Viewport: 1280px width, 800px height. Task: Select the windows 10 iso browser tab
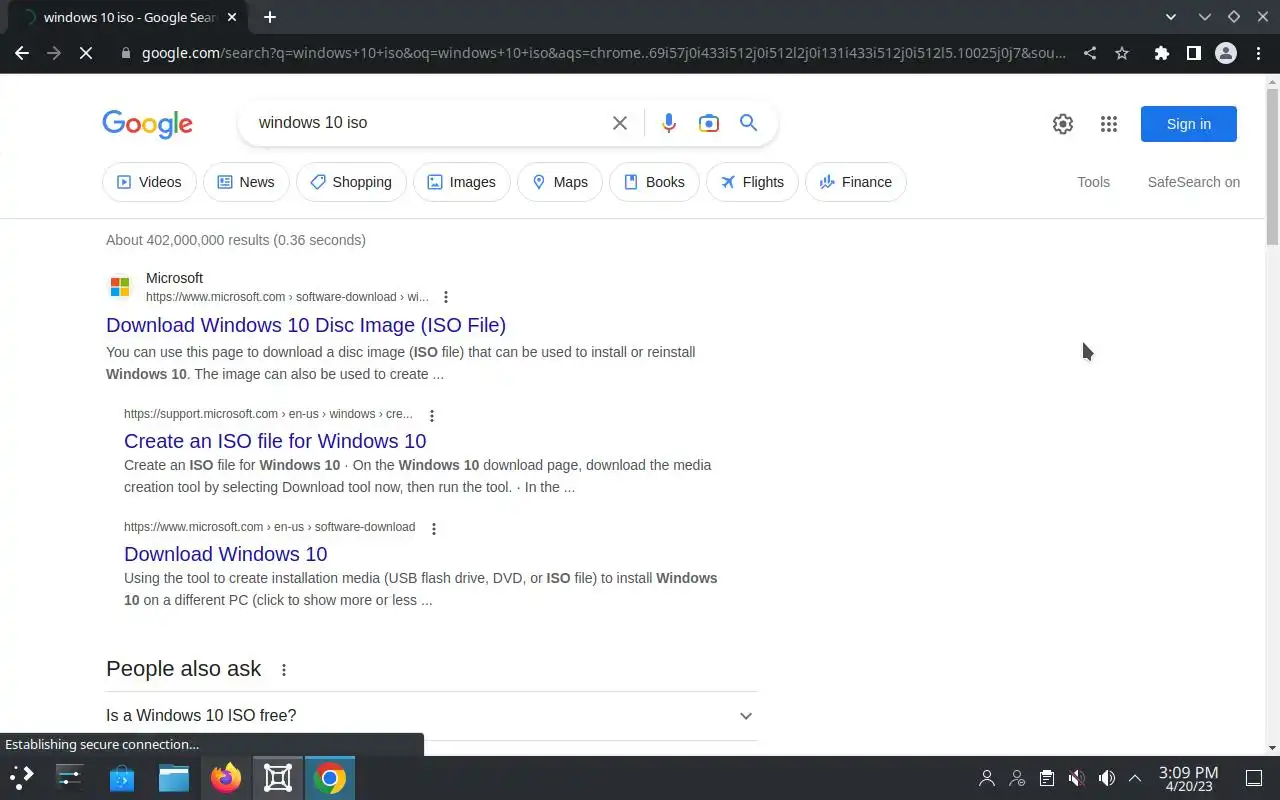pyautogui.click(x=130, y=17)
